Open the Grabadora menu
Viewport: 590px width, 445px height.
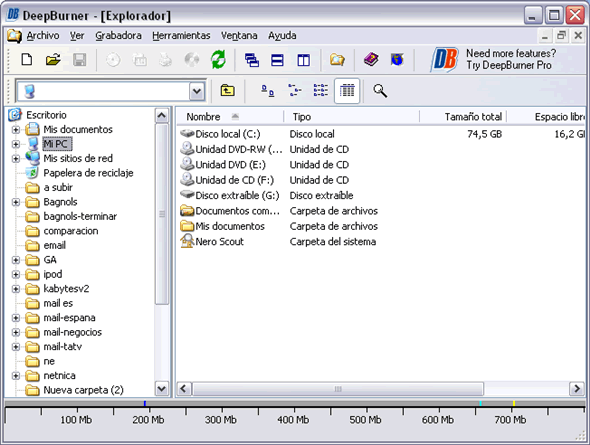[118, 36]
